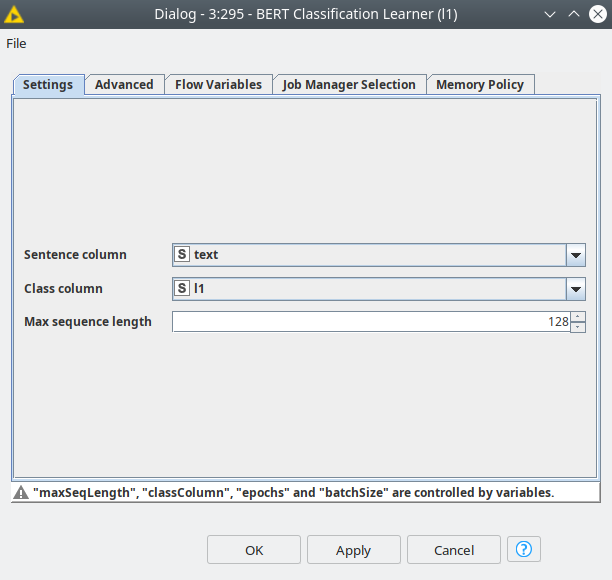Increase Max sequence length with up arrow

[x=578, y=317]
